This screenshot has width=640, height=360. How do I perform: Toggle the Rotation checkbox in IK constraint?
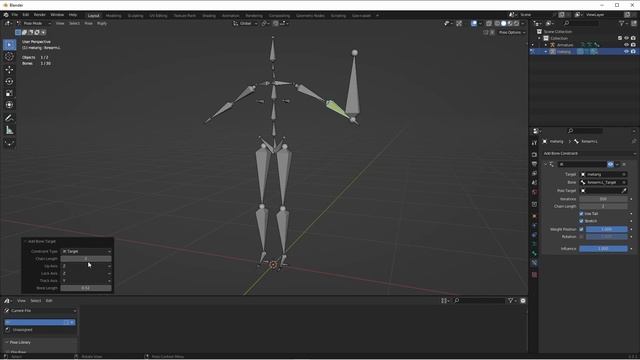tap(581, 237)
